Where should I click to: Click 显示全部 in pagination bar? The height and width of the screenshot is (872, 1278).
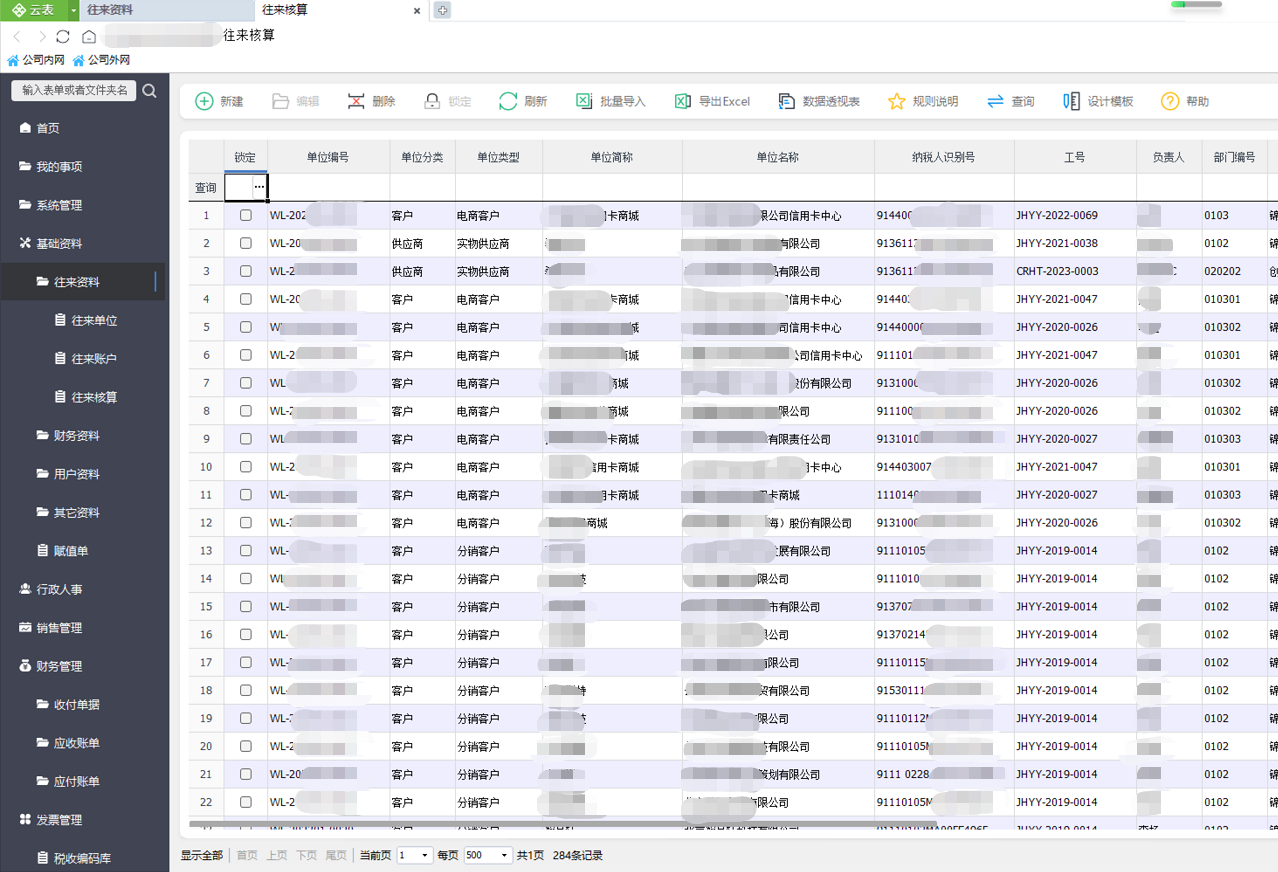coord(201,855)
